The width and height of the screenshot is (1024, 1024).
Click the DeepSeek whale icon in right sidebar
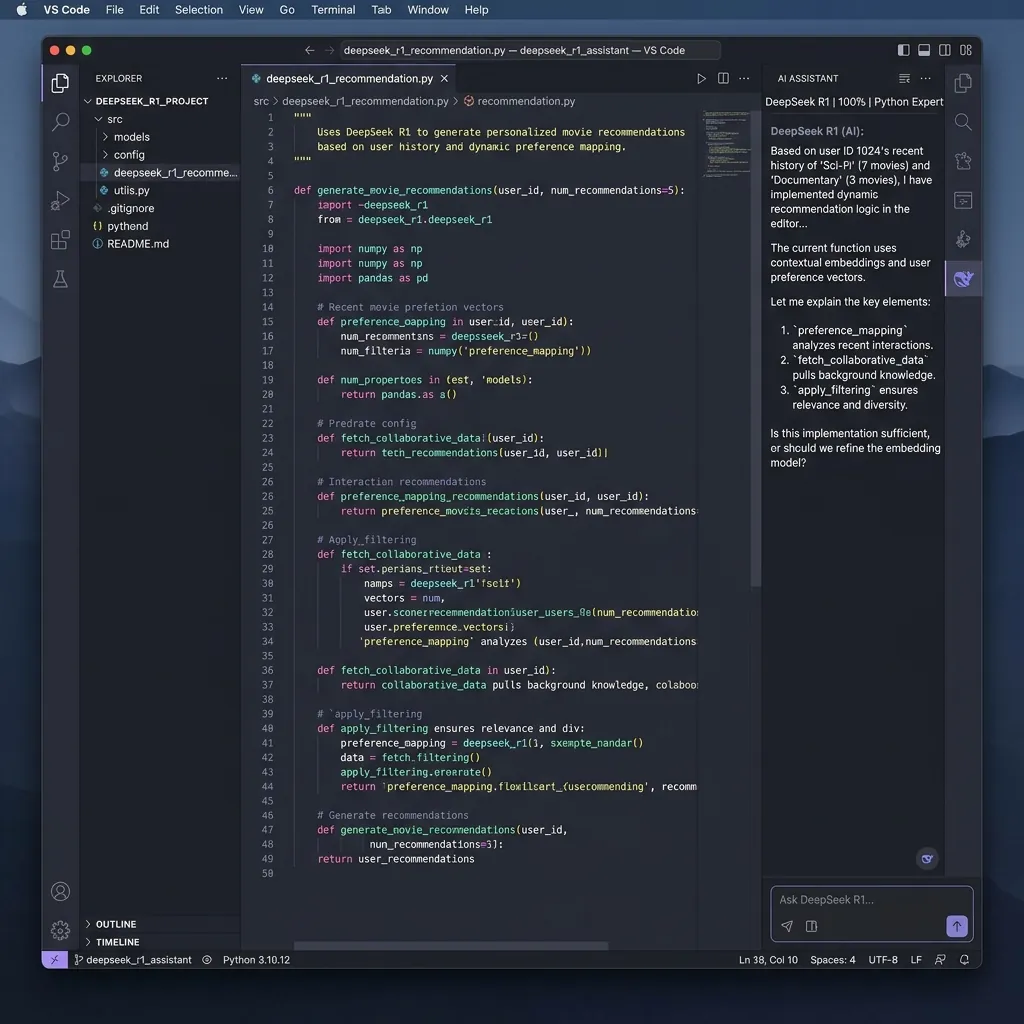tap(963, 279)
